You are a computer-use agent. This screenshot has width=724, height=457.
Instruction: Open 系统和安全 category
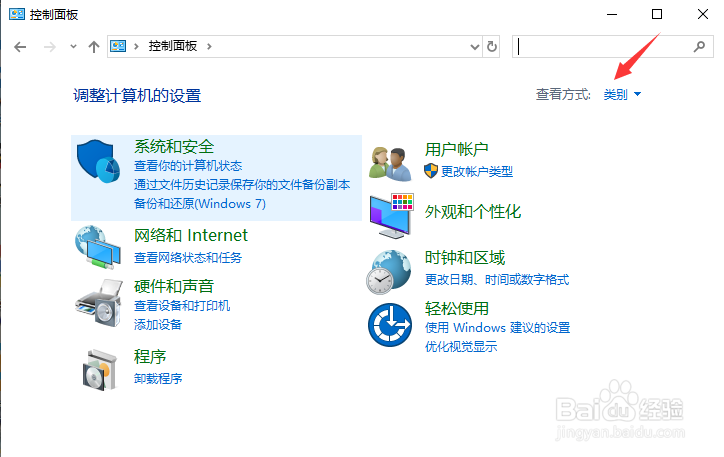[174, 147]
